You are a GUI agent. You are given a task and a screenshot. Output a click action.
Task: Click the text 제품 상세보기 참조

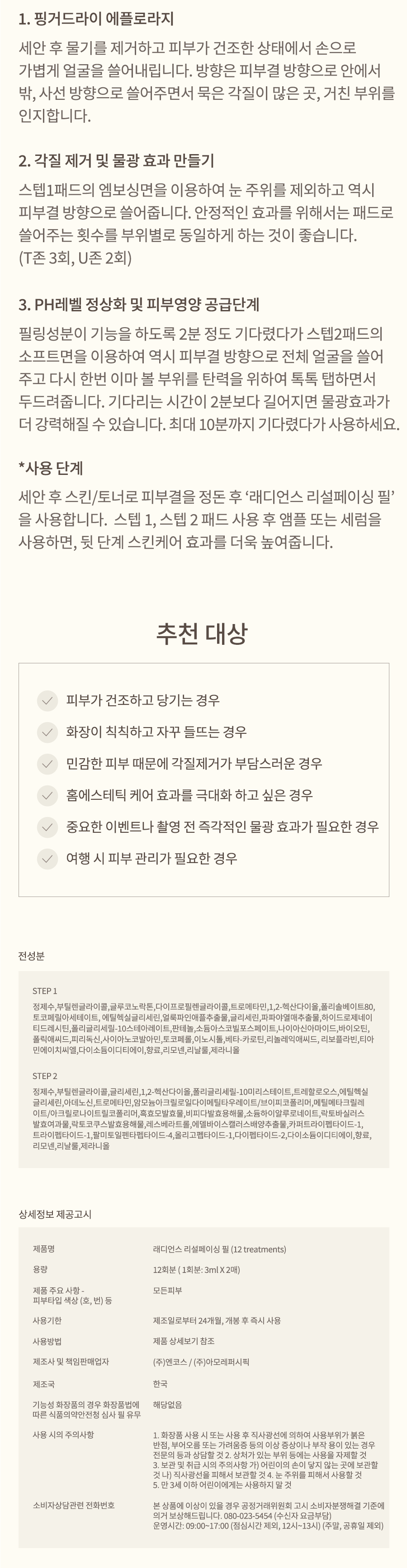pos(184,1341)
